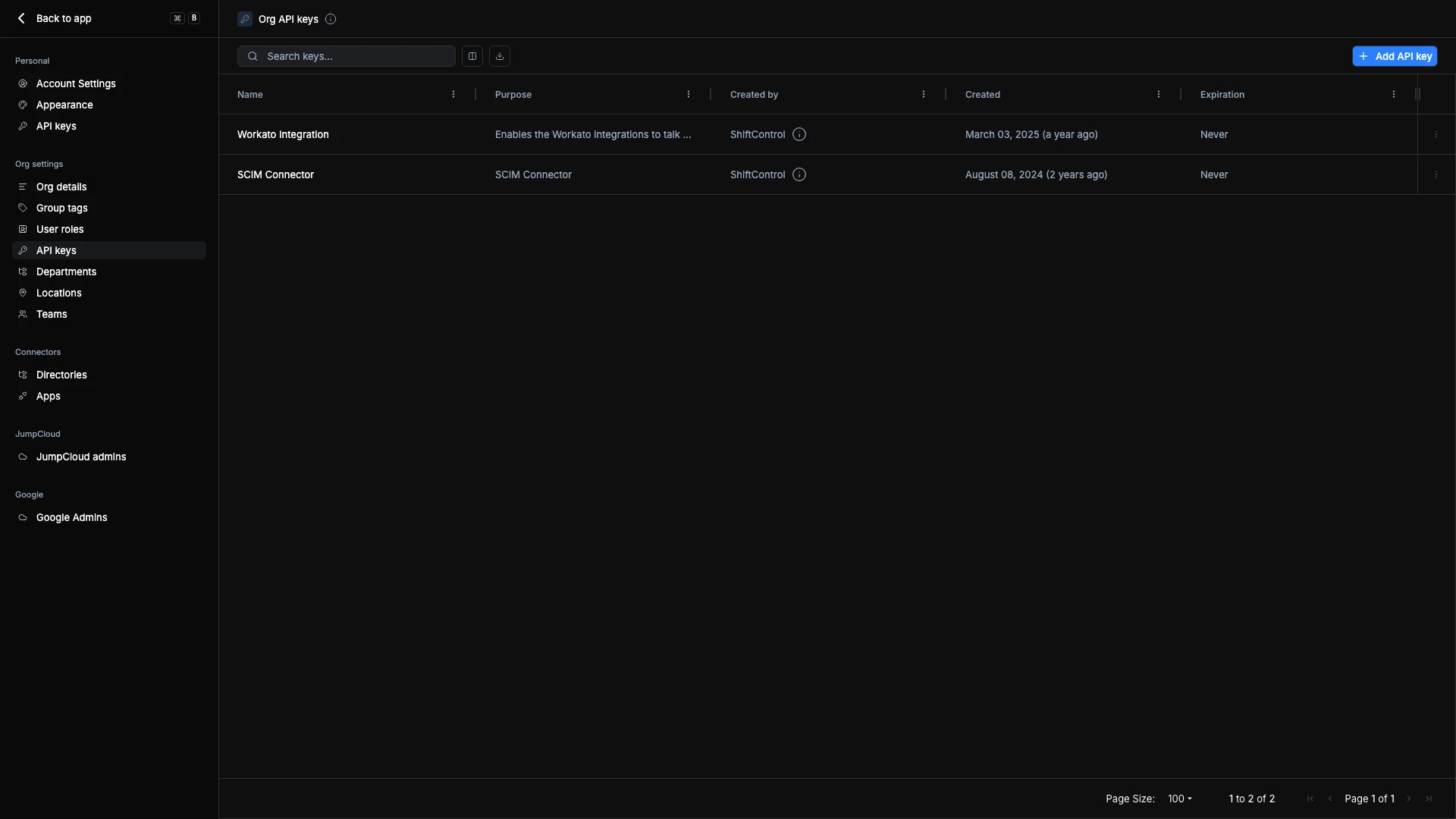1456x819 pixels.
Task: Expand the Page Size dropdown
Action: pos(1179,799)
